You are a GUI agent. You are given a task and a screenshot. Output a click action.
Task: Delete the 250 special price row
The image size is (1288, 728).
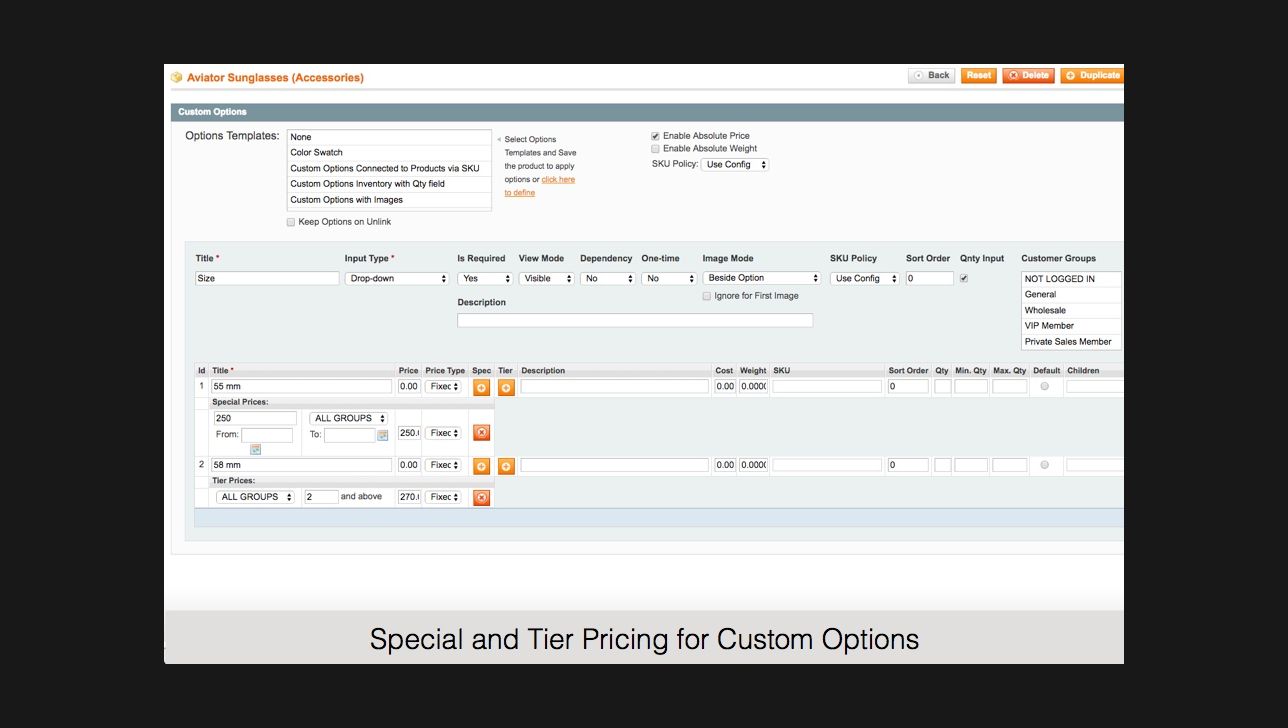(x=481, y=432)
